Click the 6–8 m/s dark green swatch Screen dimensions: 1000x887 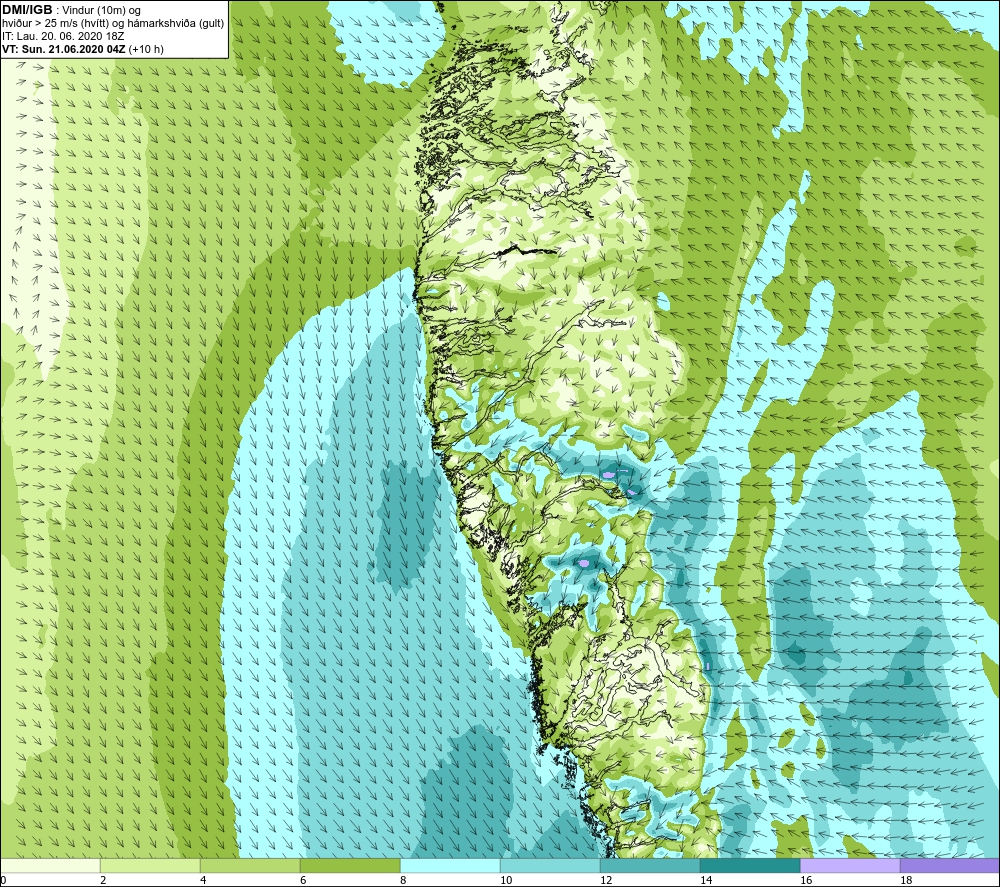350,865
